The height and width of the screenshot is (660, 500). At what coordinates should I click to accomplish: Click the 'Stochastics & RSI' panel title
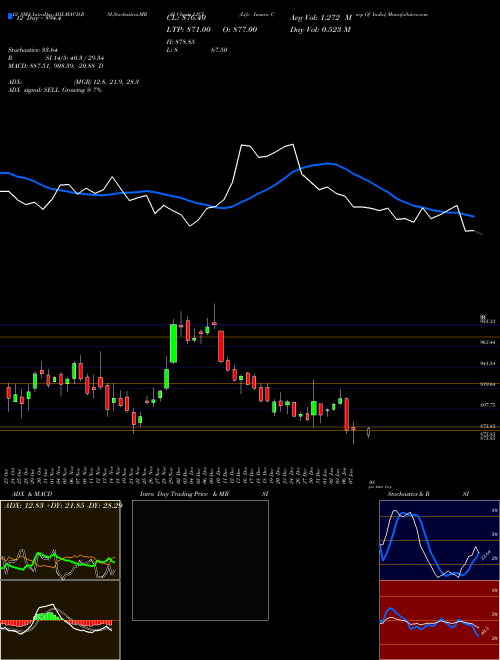pyautogui.click(x=428, y=494)
